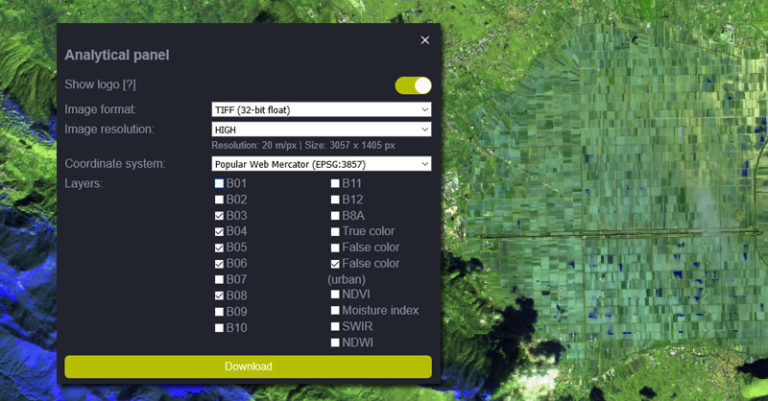Enable the True color layer
The width and height of the screenshot is (768, 401).
click(x=335, y=232)
